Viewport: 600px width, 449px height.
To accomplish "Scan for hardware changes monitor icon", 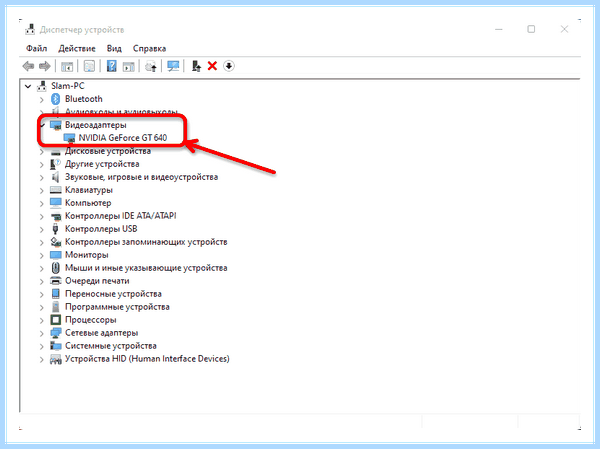I will tap(173, 66).
